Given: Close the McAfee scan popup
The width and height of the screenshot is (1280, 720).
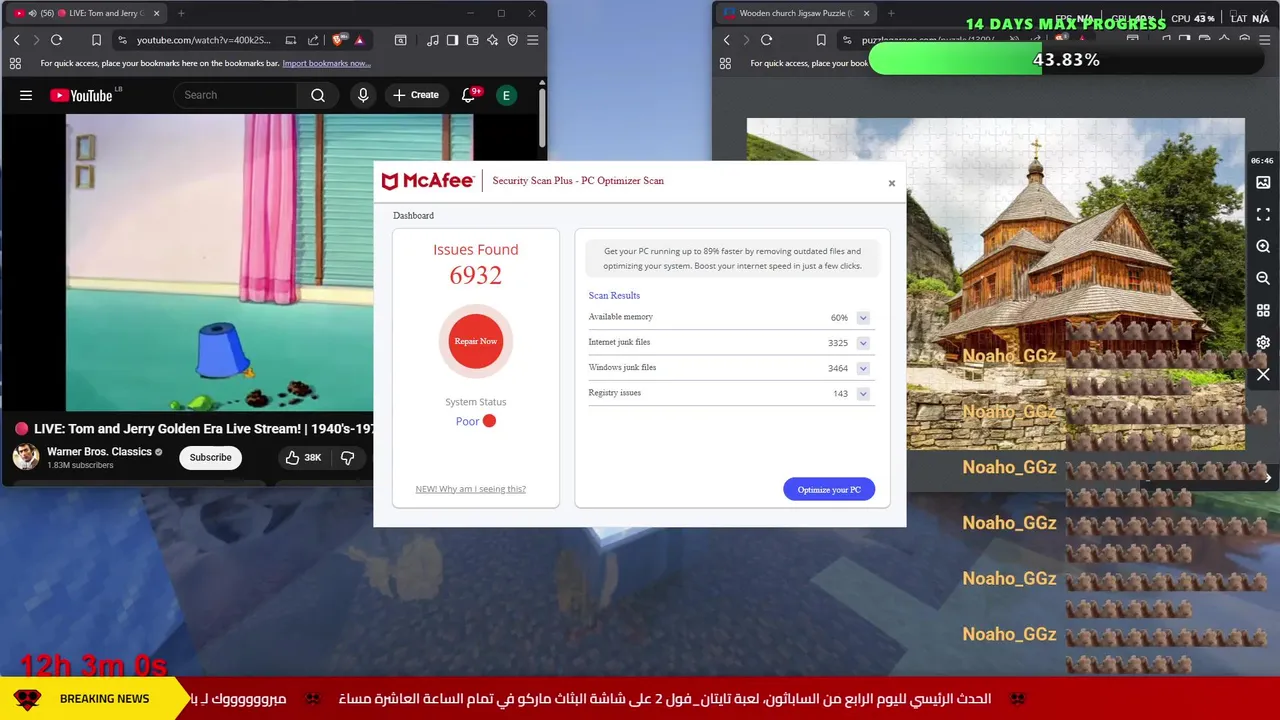Looking at the screenshot, I should 892,183.
